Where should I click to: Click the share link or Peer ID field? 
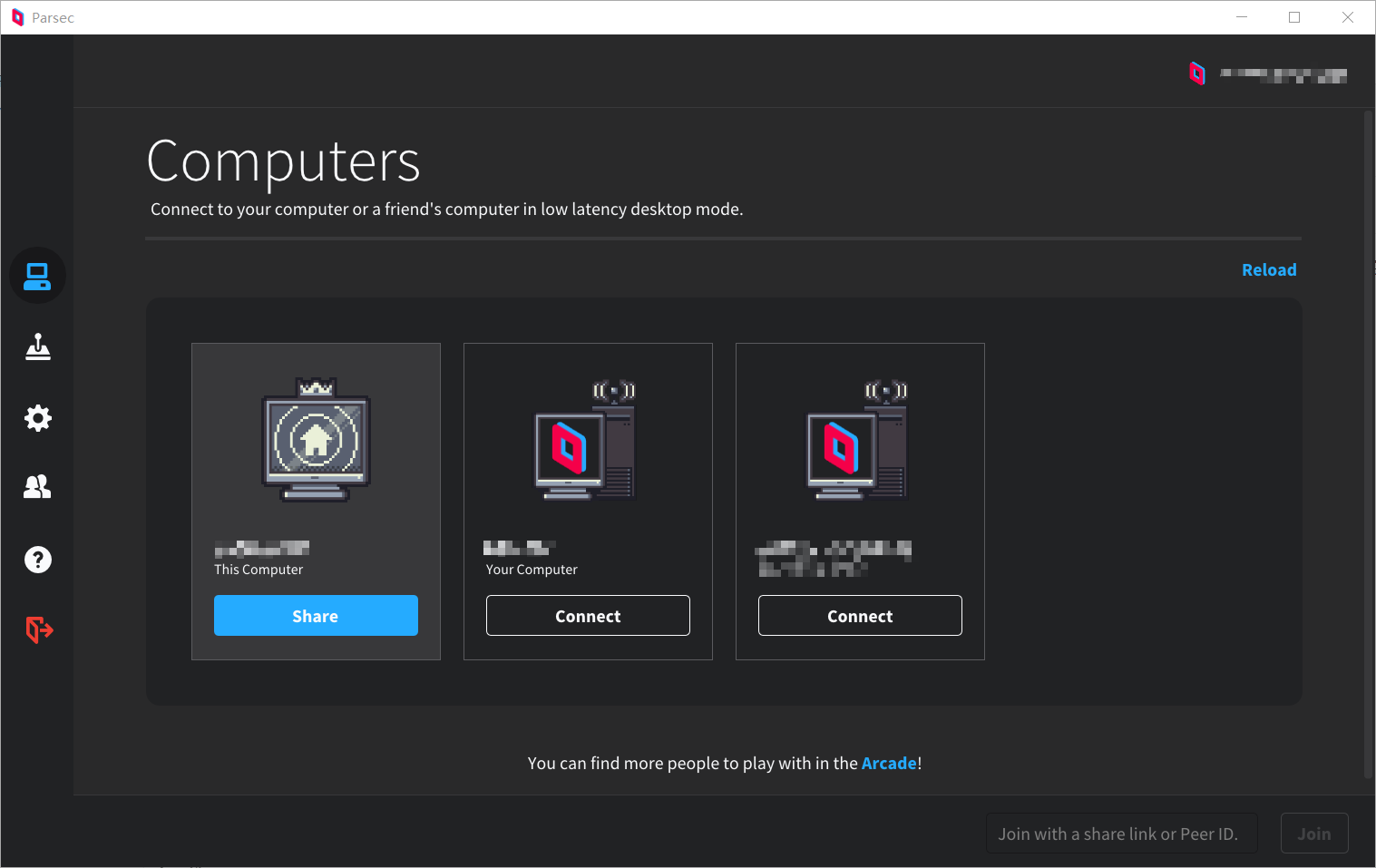[x=1121, y=834]
